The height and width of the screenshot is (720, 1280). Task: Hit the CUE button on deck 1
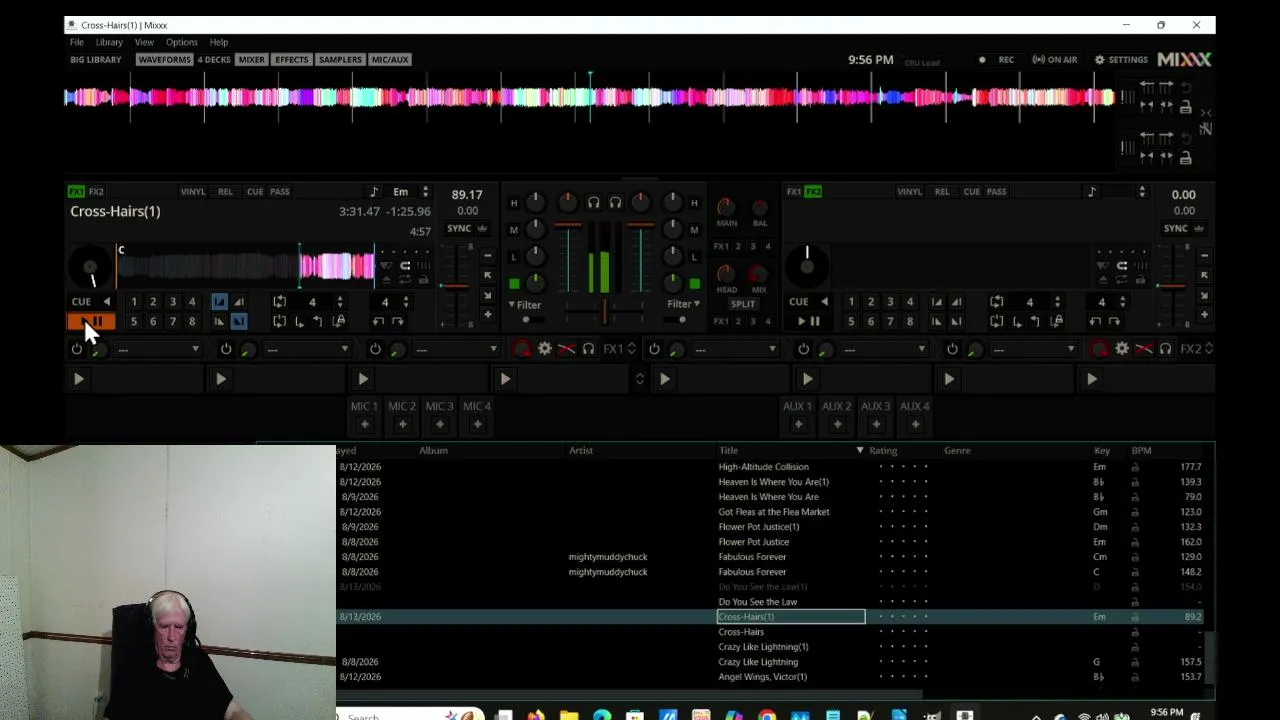[x=81, y=301]
